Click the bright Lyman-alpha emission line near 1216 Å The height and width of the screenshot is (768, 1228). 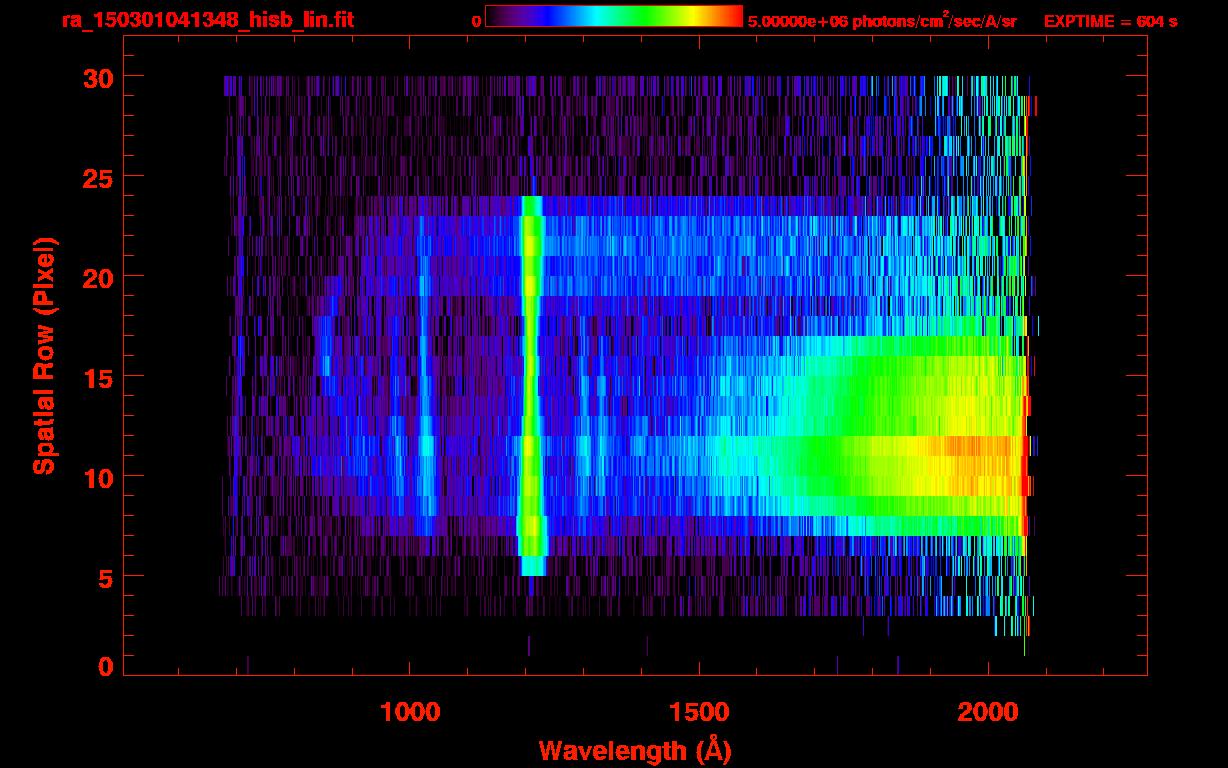[x=531, y=385]
